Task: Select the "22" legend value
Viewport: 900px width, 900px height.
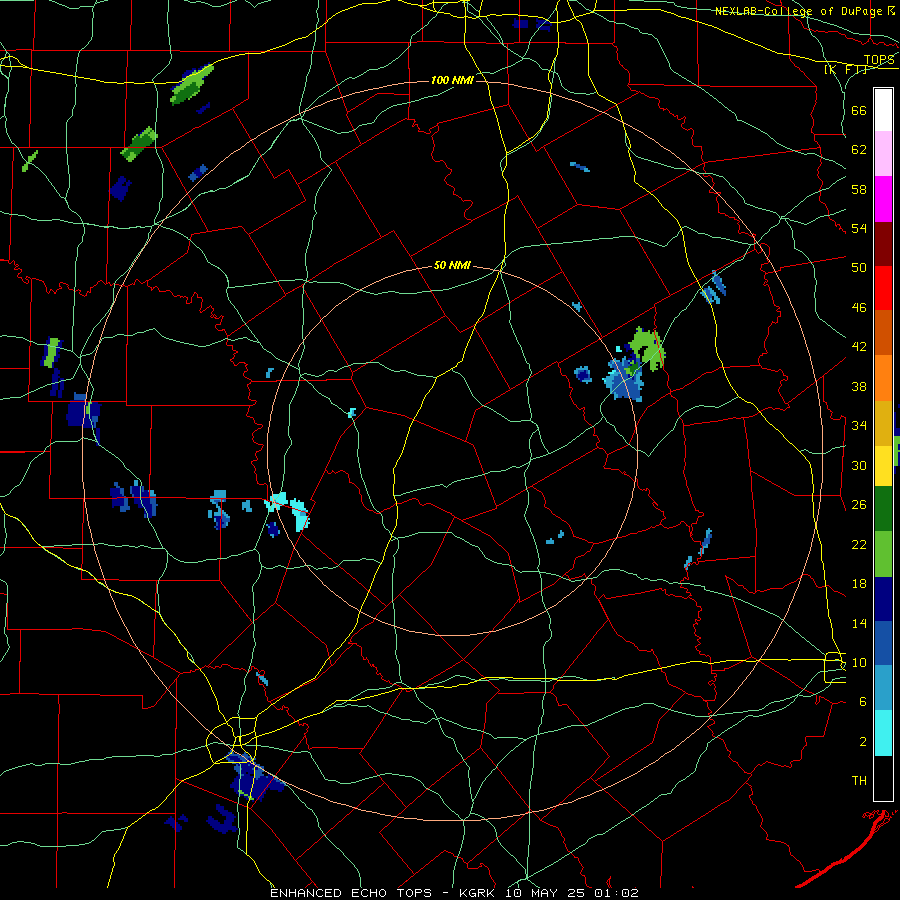Action: coord(859,544)
